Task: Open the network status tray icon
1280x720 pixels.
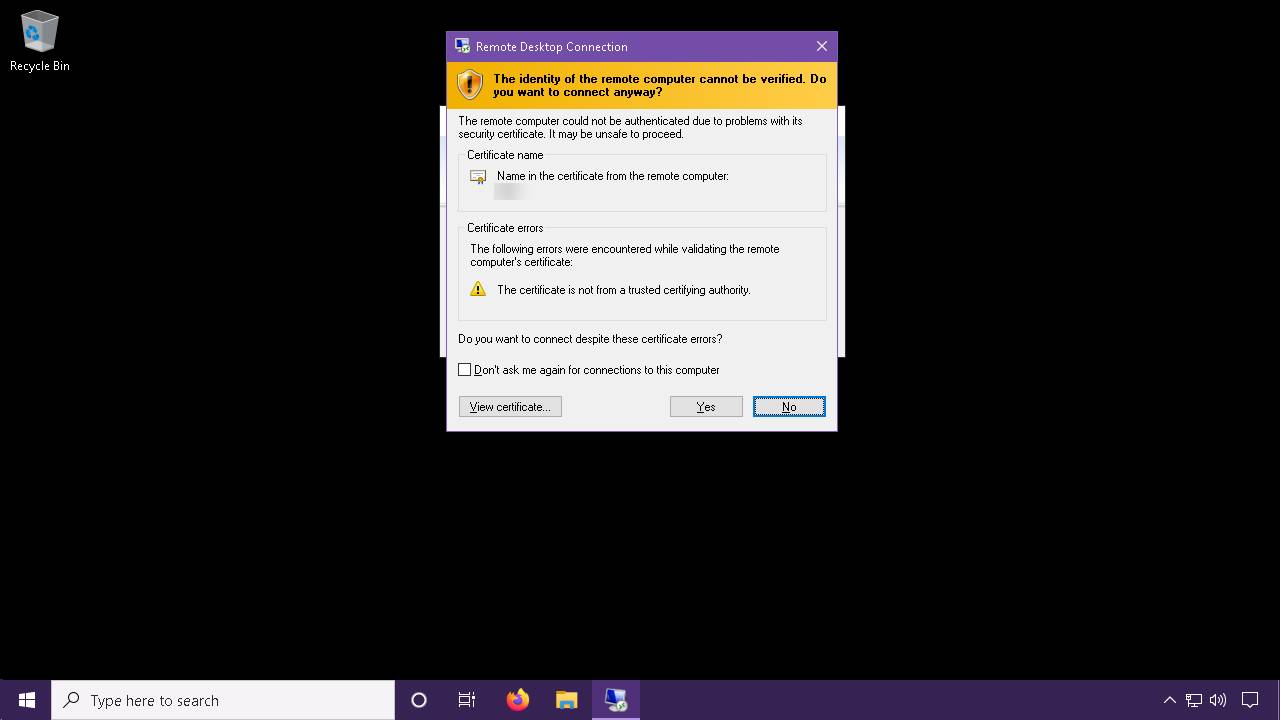Action: click(1194, 700)
